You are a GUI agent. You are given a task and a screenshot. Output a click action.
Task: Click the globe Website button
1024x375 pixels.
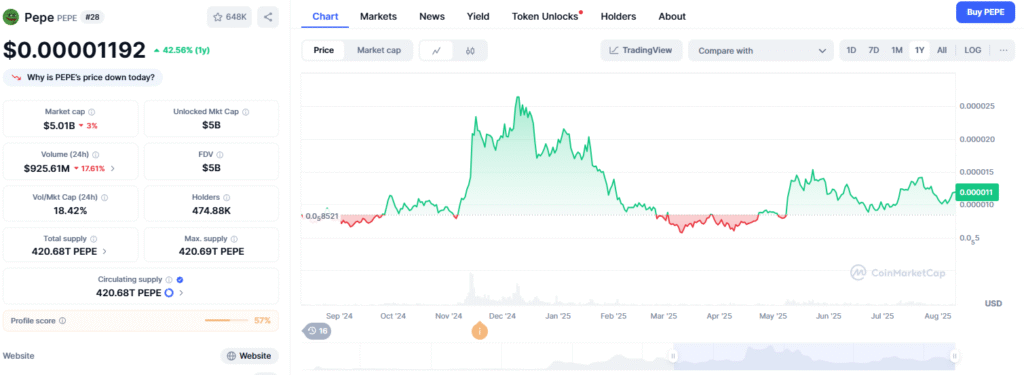[x=249, y=356]
